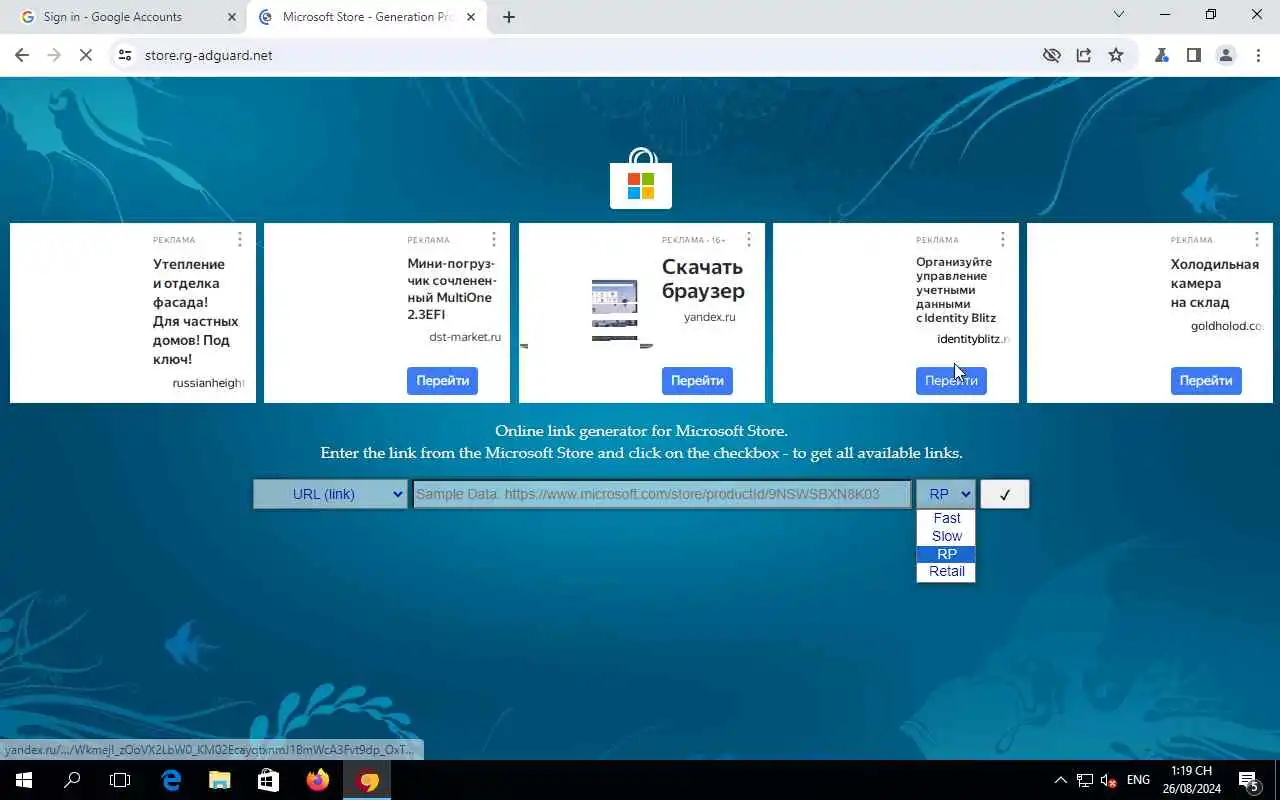Open network status tray icon

click(1085, 780)
